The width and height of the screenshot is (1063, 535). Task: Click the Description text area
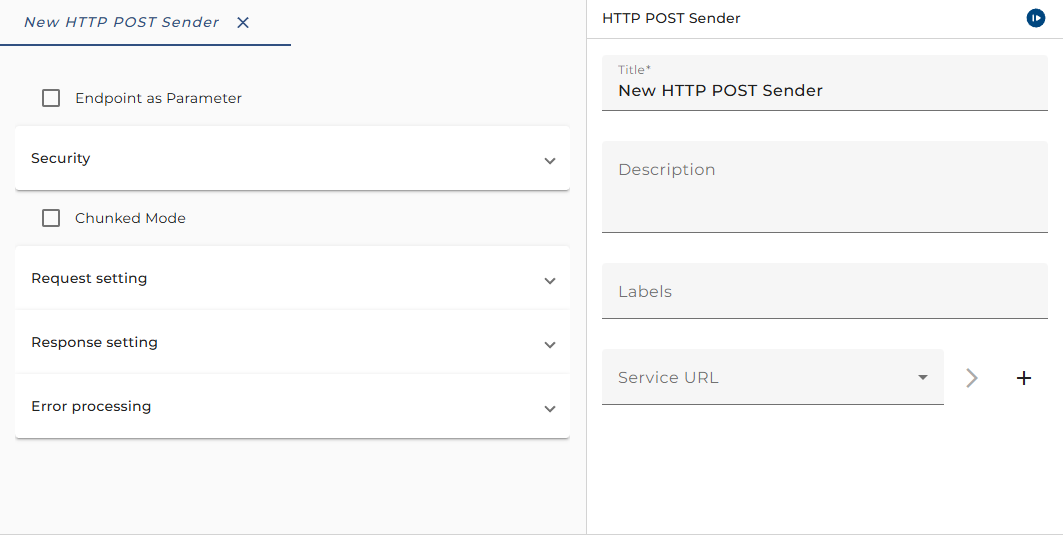tap(824, 187)
